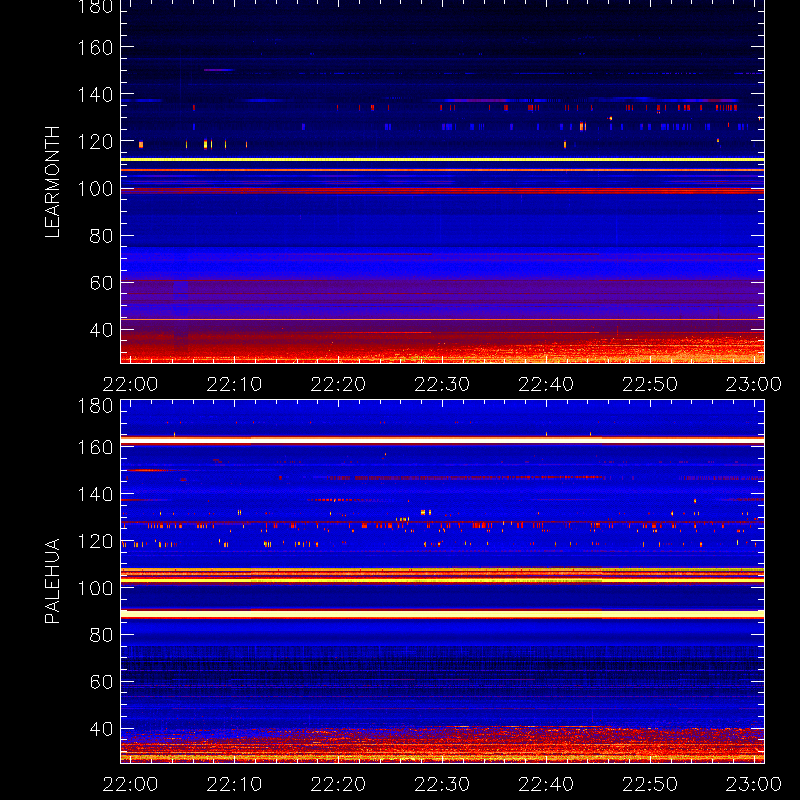Viewport: 800px width, 800px height.
Task: Select the 80 tick label on the Palehua plot
Action: pos(101,635)
